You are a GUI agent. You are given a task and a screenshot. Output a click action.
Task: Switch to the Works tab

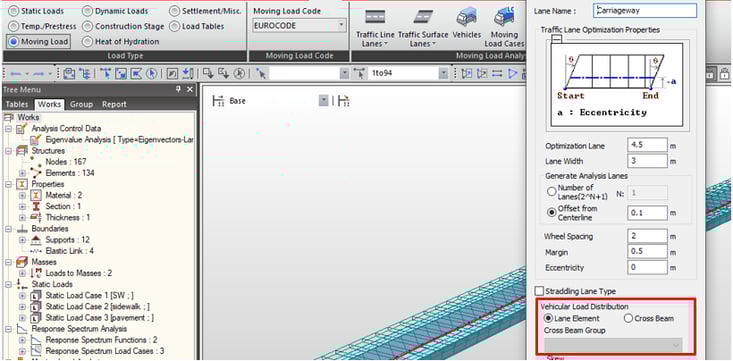coord(49,104)
